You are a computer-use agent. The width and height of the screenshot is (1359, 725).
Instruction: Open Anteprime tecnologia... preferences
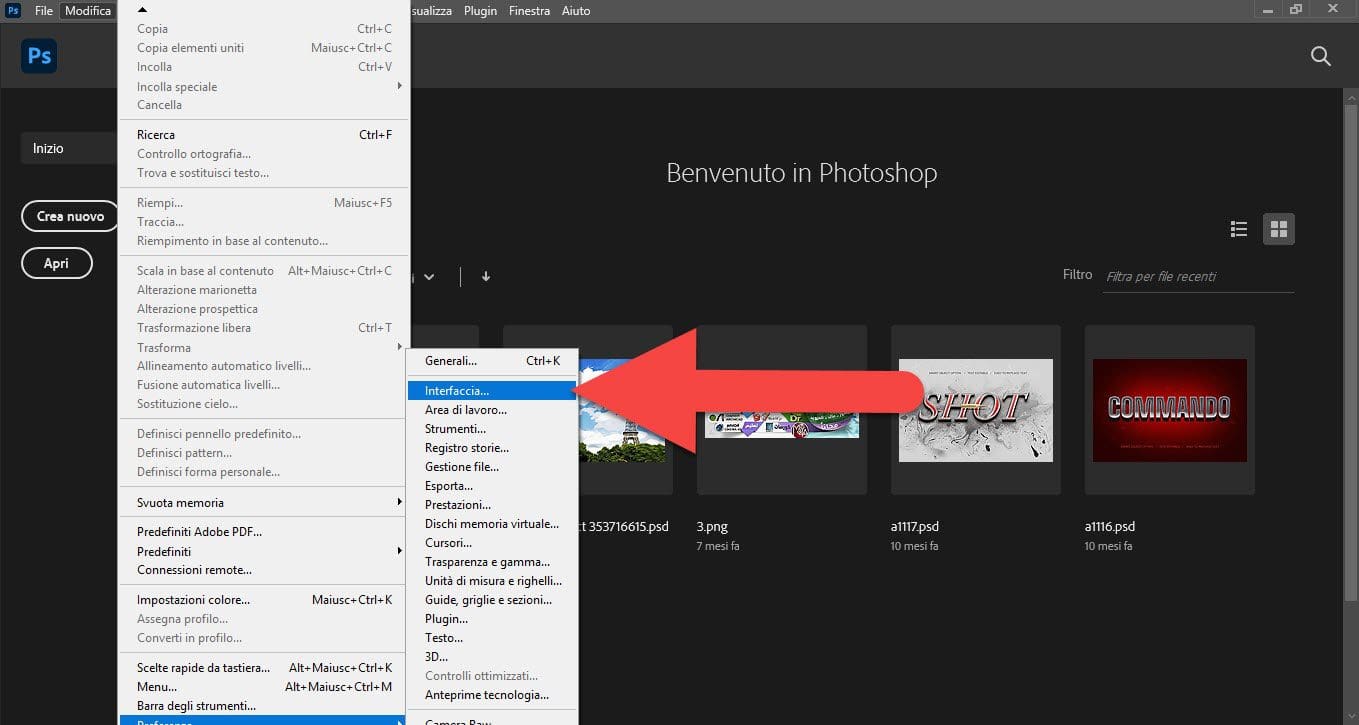pos(492,695)
